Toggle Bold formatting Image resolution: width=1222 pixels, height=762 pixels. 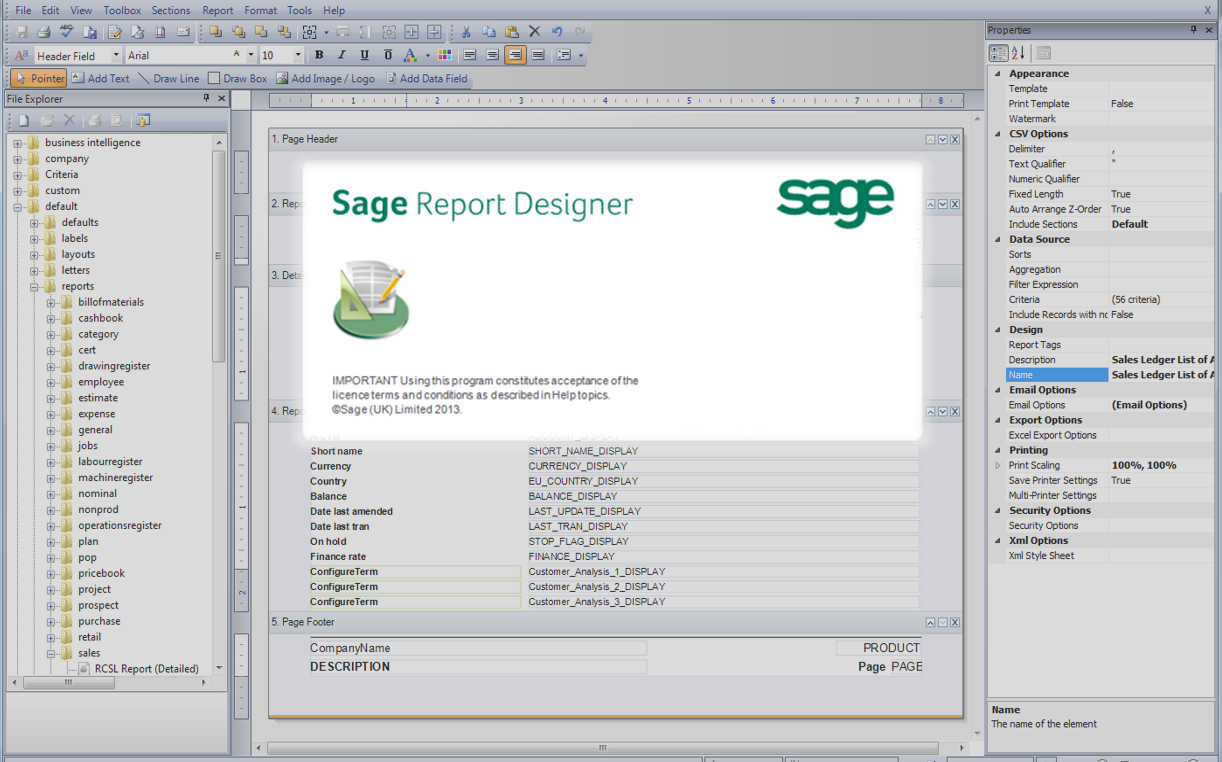pyautogui.click(x=319, y=55)
